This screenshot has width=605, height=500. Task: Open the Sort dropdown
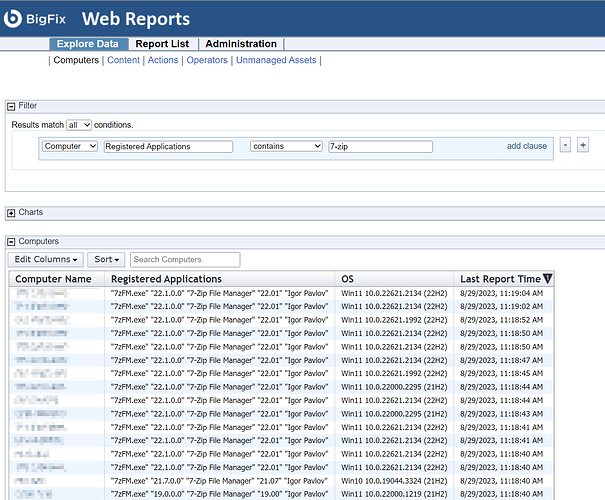coord(106,260)
